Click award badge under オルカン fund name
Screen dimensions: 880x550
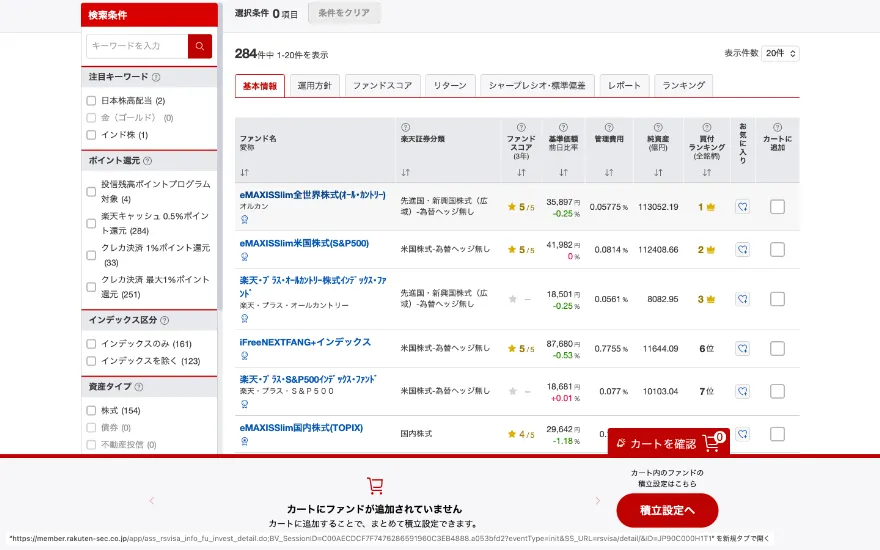click(245, 219)
